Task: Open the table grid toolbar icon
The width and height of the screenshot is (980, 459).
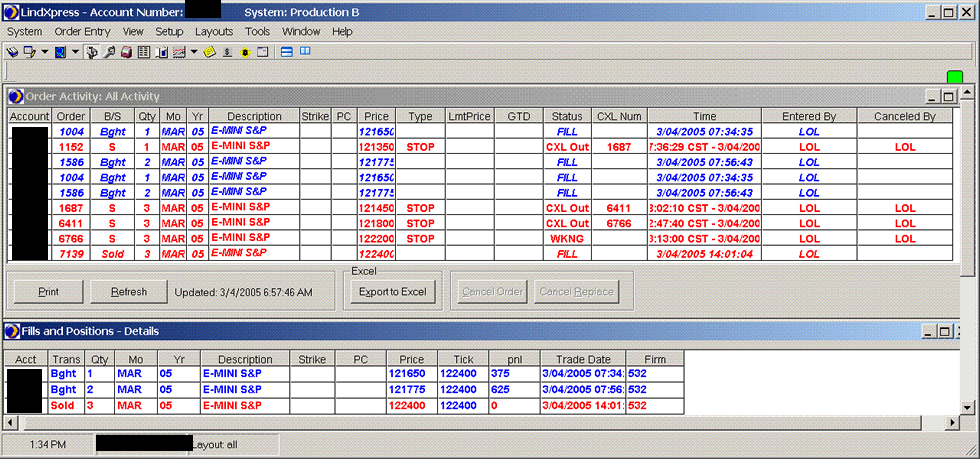Action: pos(144,53)
